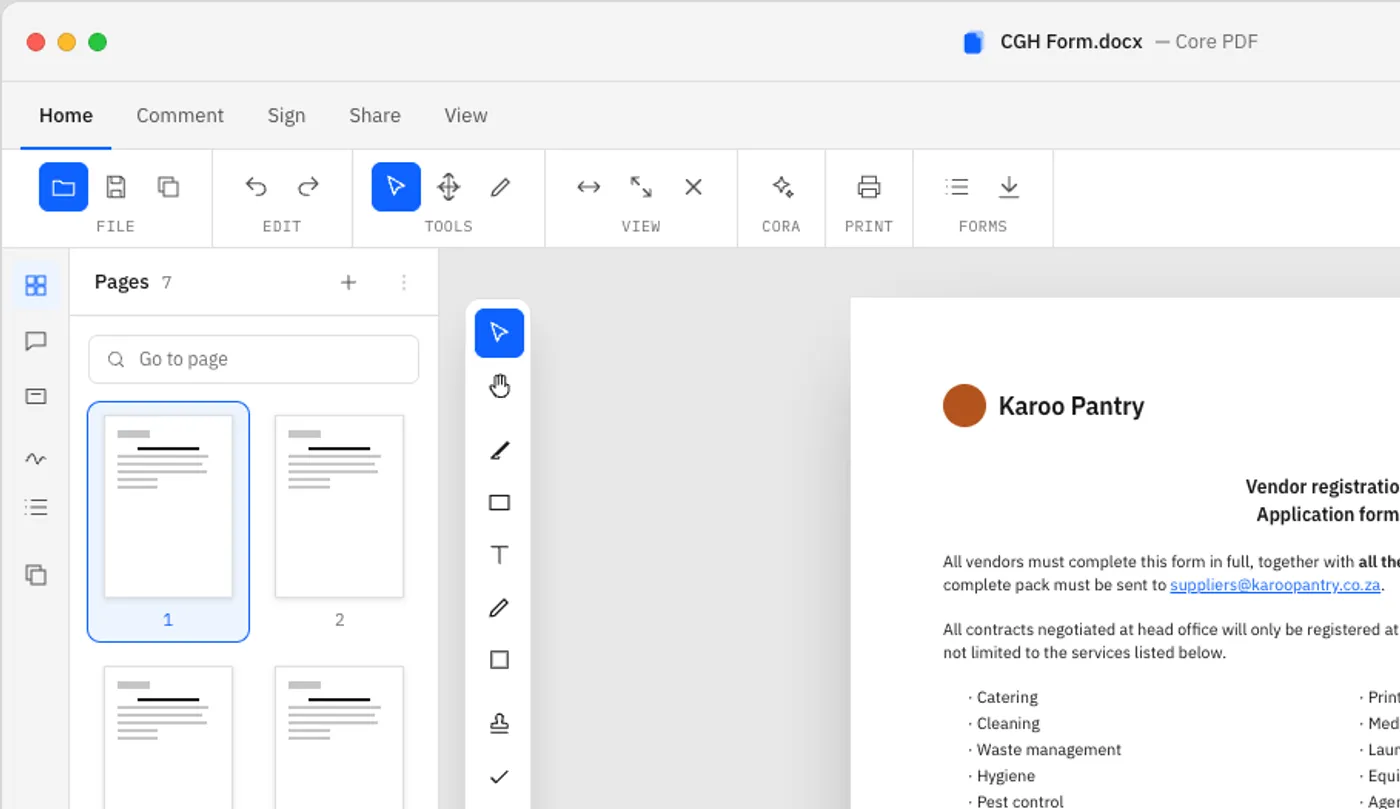This screenshot has height=809, width=1400.
Task: Select the arrow cursor in the floating palette
Action: pos(499,333)
